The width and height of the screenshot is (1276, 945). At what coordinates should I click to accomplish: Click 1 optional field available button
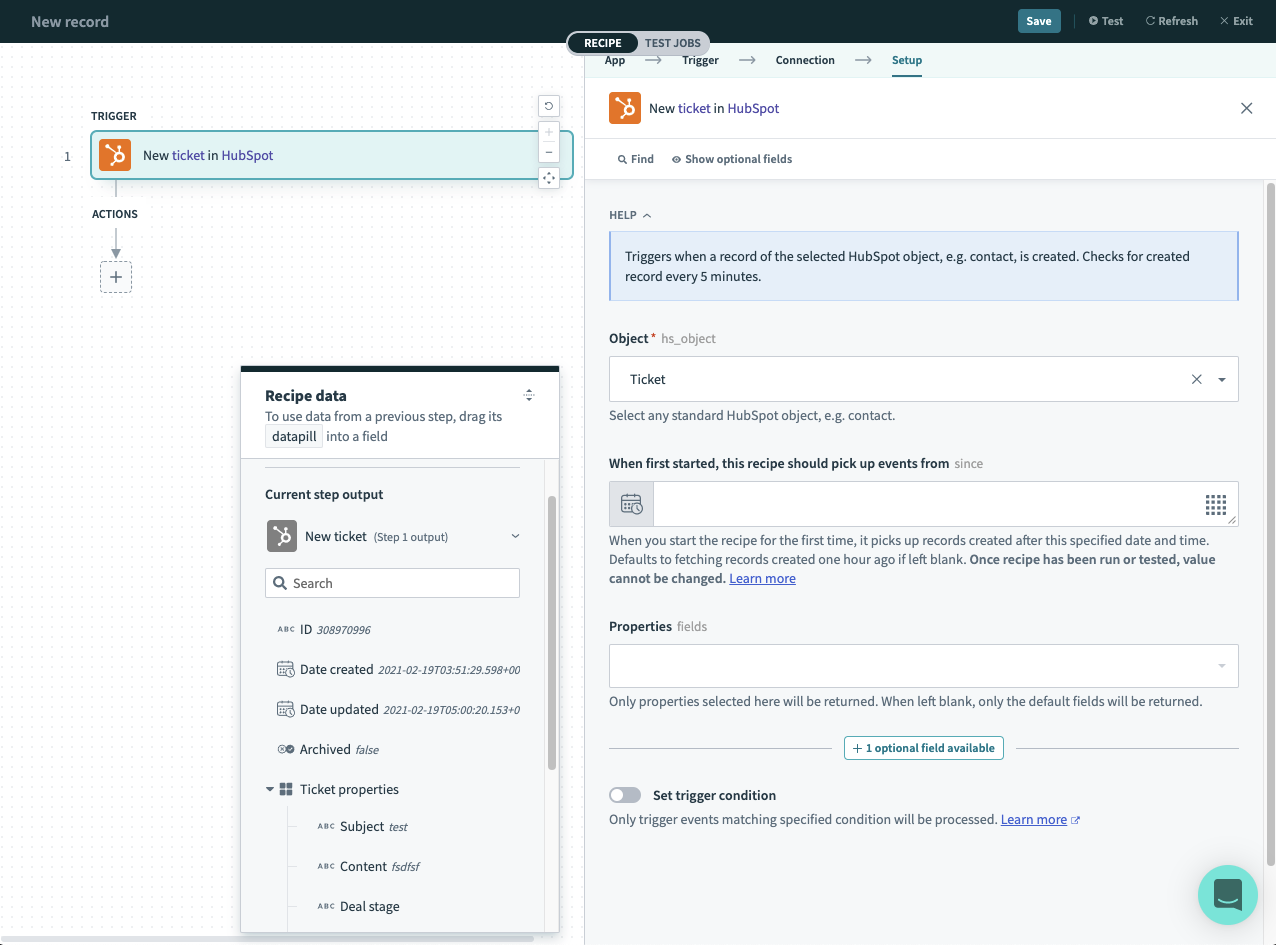pyautogui.click(x=924, y=748)
